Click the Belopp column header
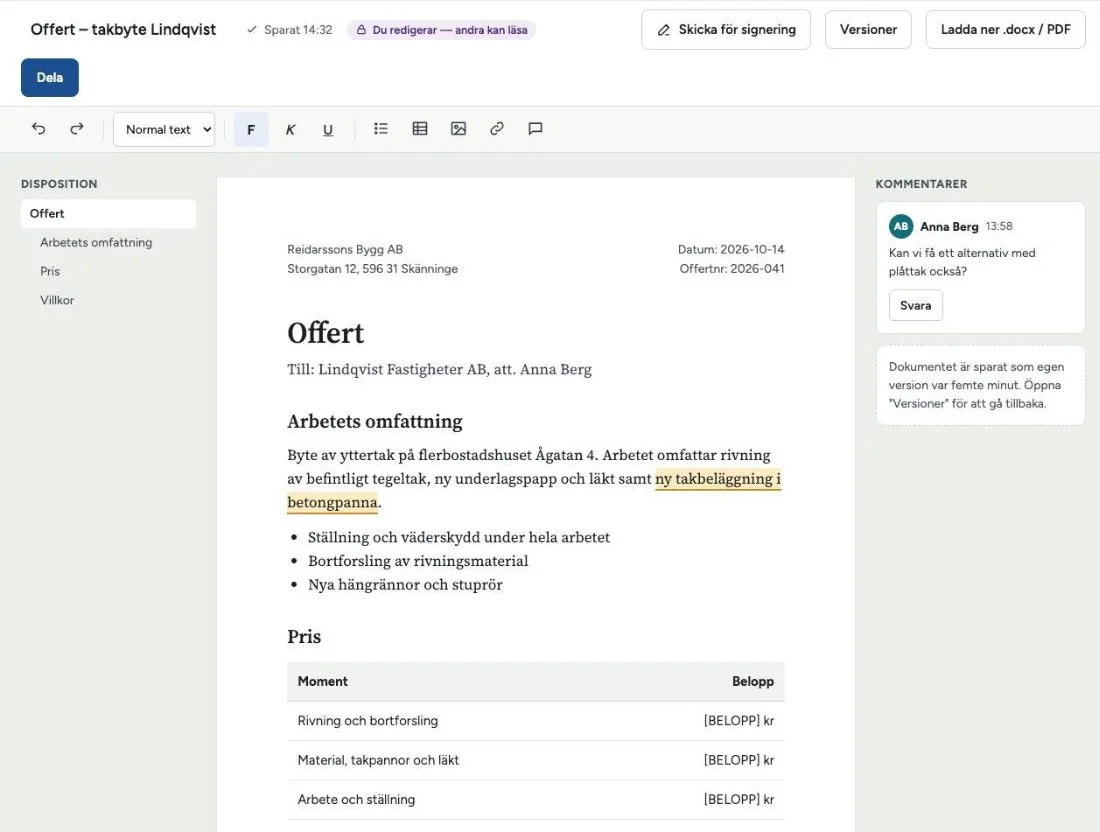 click(753, 682)
